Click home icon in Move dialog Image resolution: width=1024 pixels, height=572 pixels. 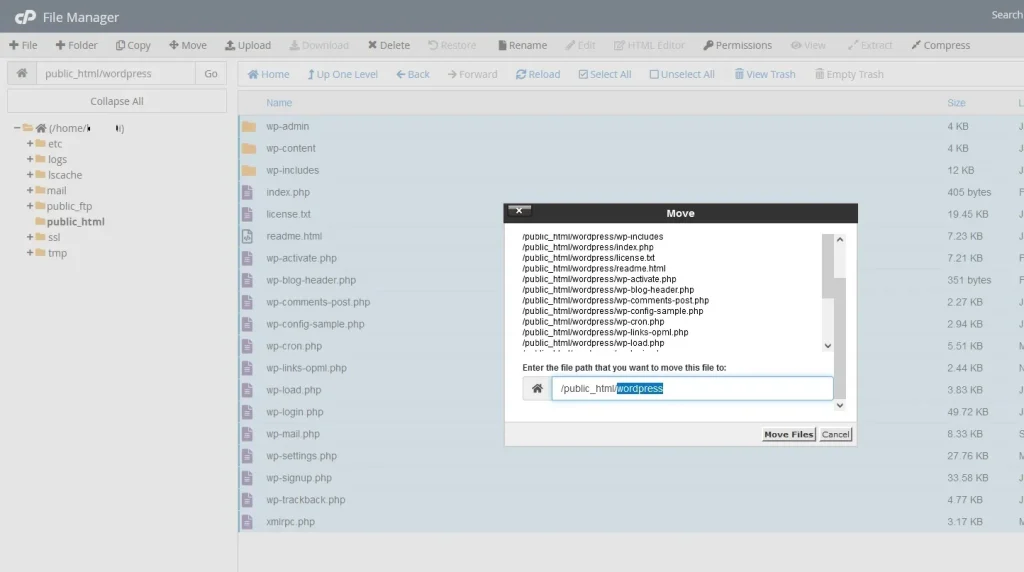point(537,388)
